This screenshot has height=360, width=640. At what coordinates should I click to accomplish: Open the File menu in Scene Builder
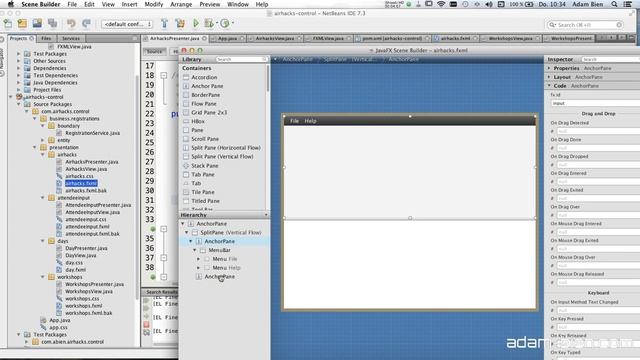[x=72, y=4]
